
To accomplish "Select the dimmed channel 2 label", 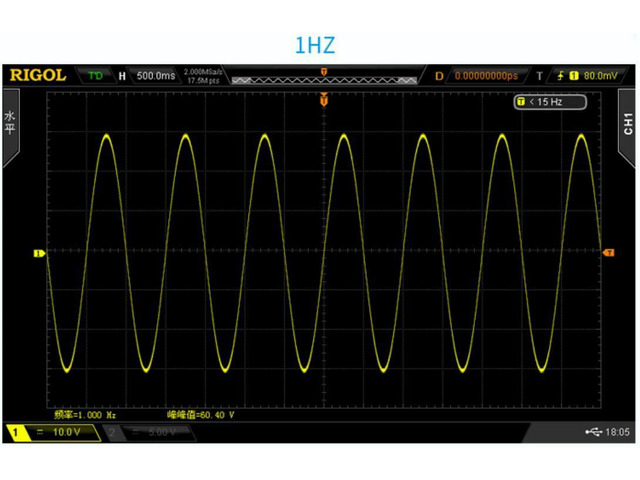I will pos(112,432).
